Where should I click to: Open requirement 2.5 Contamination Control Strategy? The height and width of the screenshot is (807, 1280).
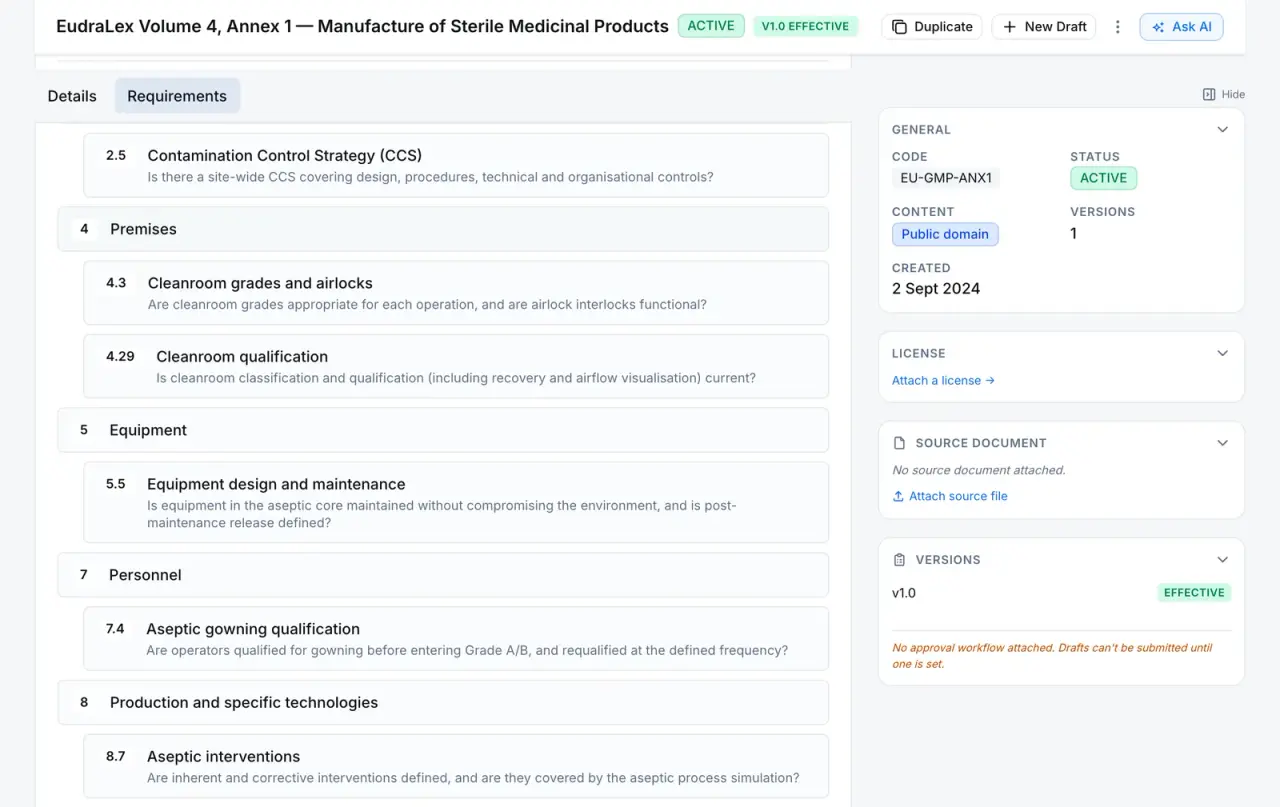coord(456,165)
